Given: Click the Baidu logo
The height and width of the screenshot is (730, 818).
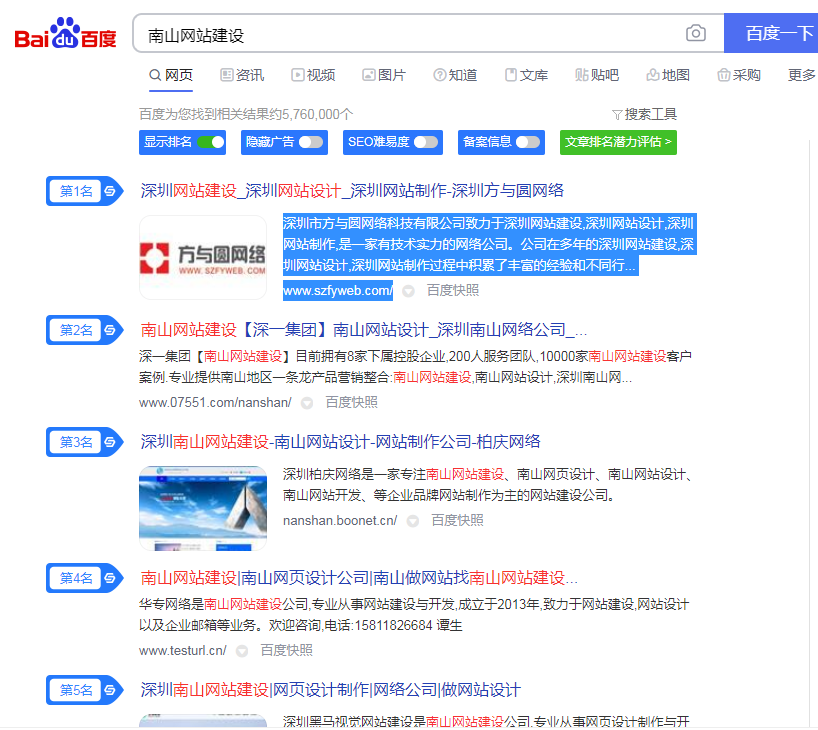Looking at the screenshot, I should tap(65, 34).
